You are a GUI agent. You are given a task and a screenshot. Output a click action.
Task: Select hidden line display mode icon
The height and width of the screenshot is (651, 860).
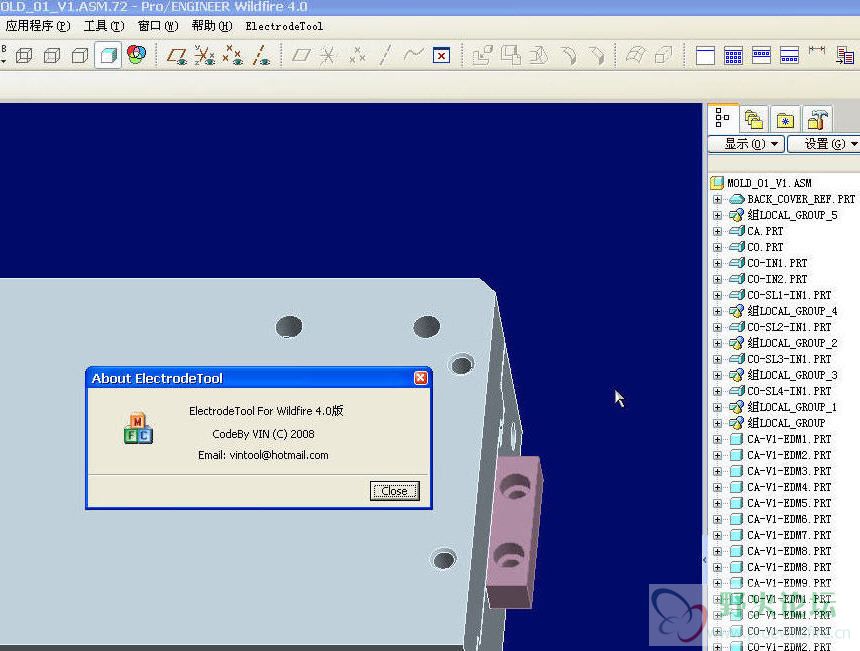click(52, 55)
